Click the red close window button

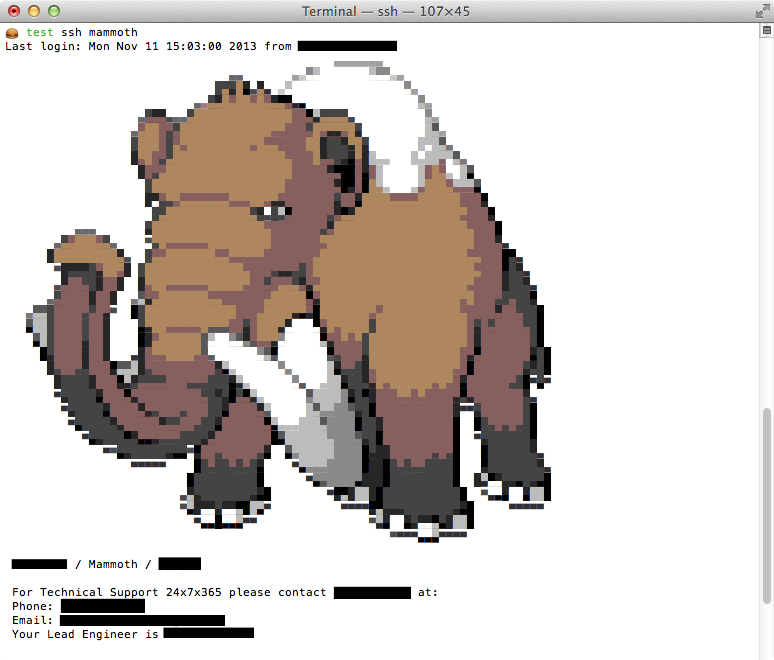pos(14,11)
